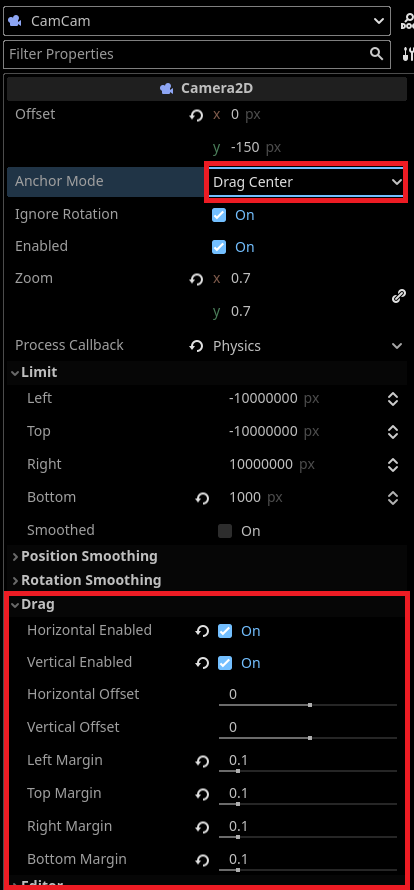Screen dimensions: 414x890
Task: Adjust the Horizontal Offset slider
Action: tap(308, 705)
